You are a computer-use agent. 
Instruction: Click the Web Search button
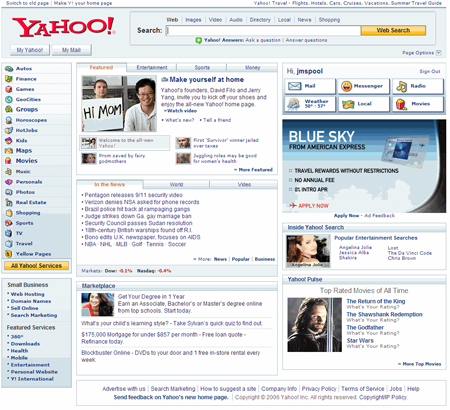393,30
